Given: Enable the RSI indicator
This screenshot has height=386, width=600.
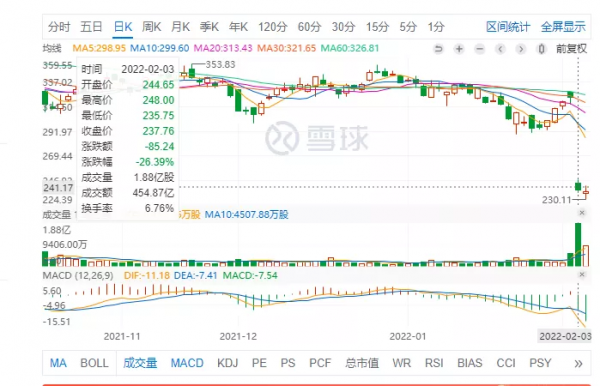Looking at the screenshot, I should [x=434, y=363].
